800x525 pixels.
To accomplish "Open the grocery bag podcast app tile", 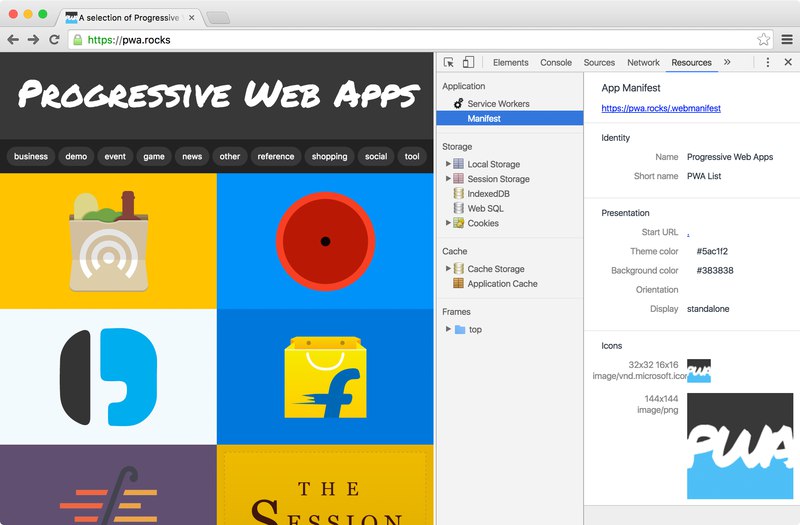I will point(108,241).
